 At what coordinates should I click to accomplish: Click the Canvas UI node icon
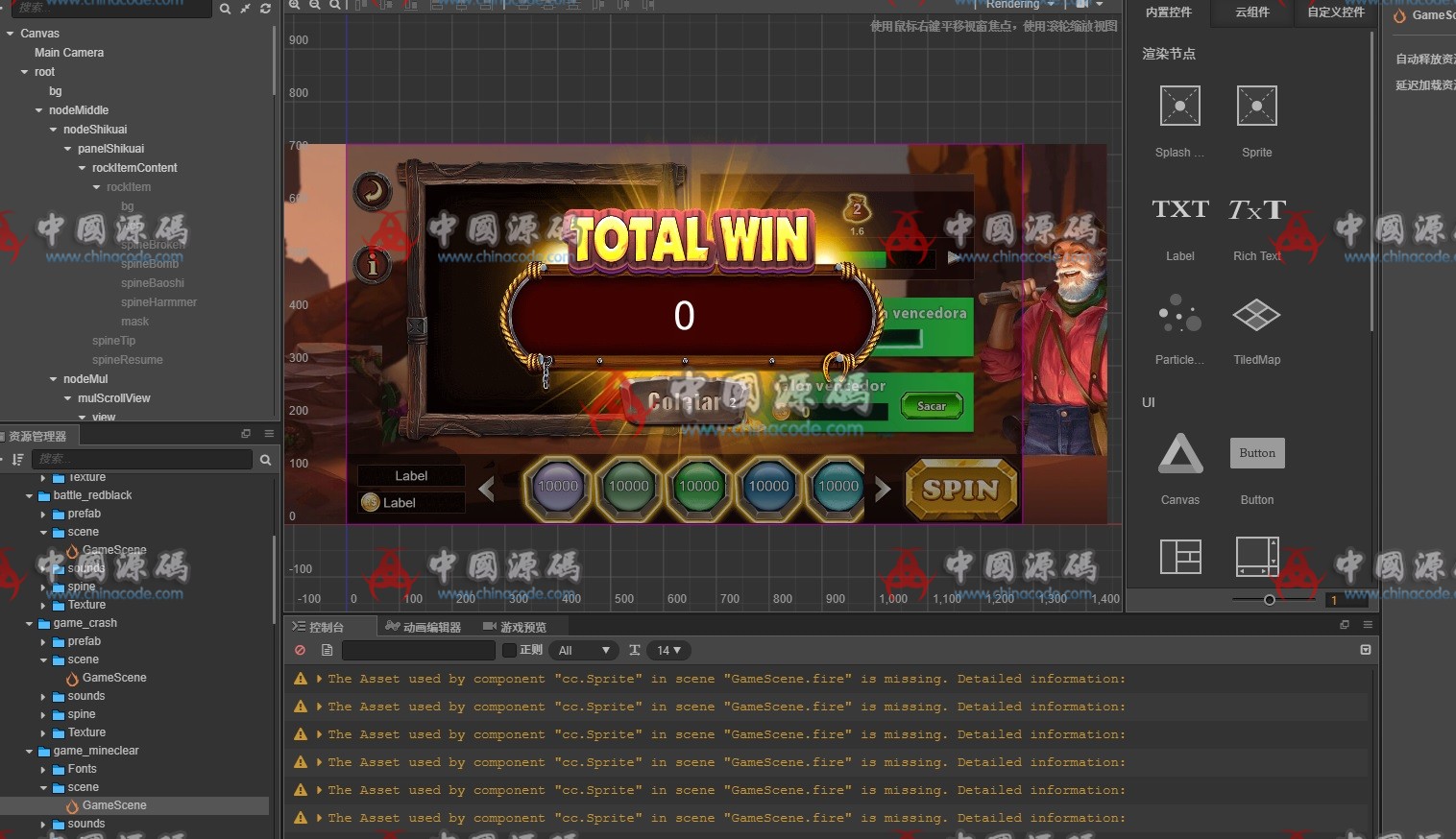click(x=1179, y=454)
